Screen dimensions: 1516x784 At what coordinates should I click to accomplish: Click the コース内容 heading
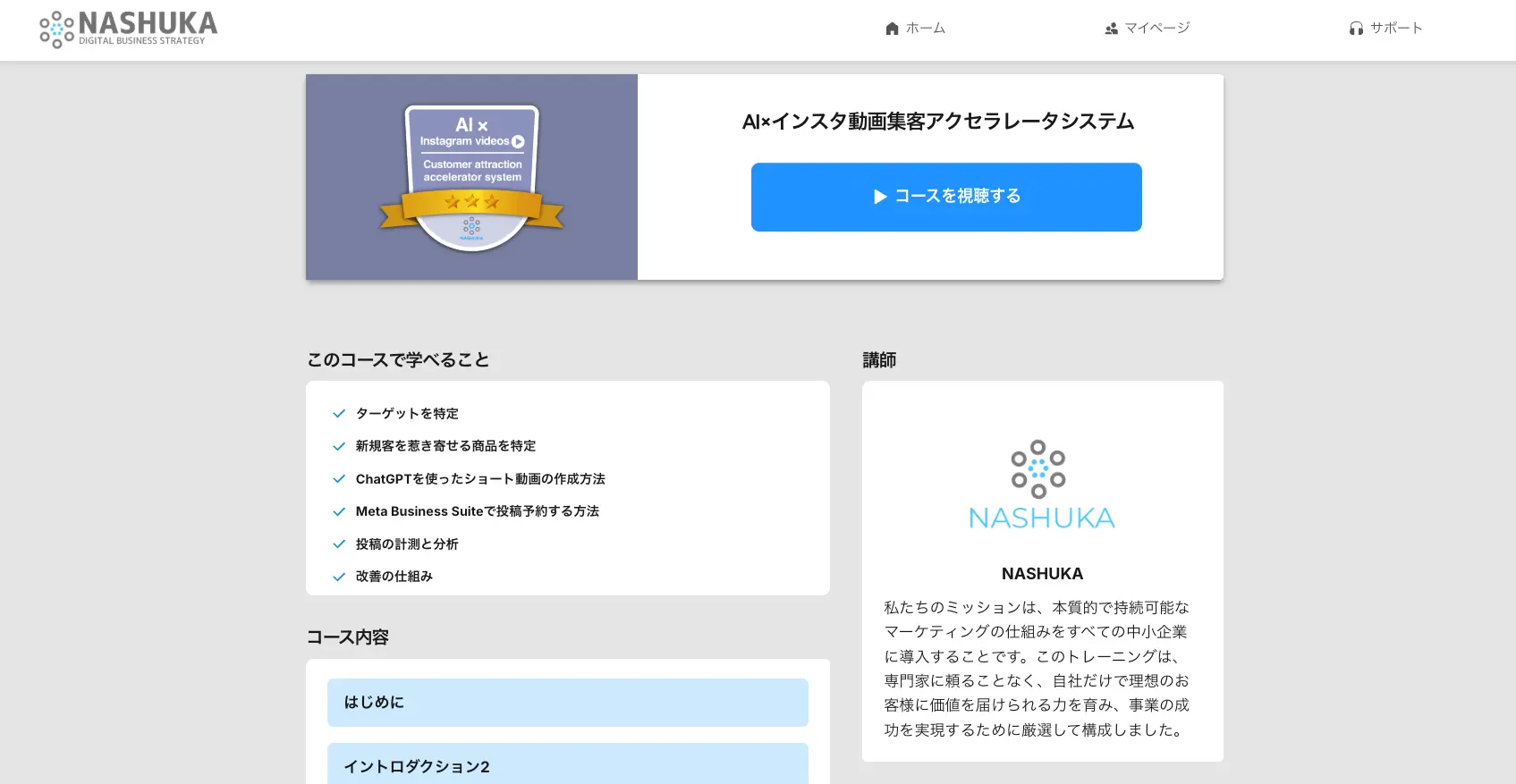tap(348, 637)
